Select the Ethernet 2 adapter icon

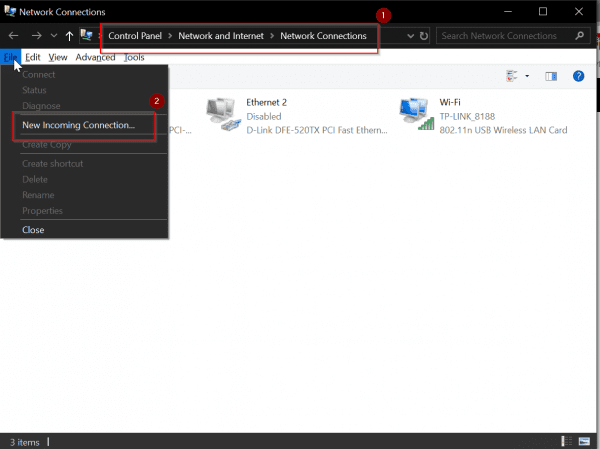222,115
